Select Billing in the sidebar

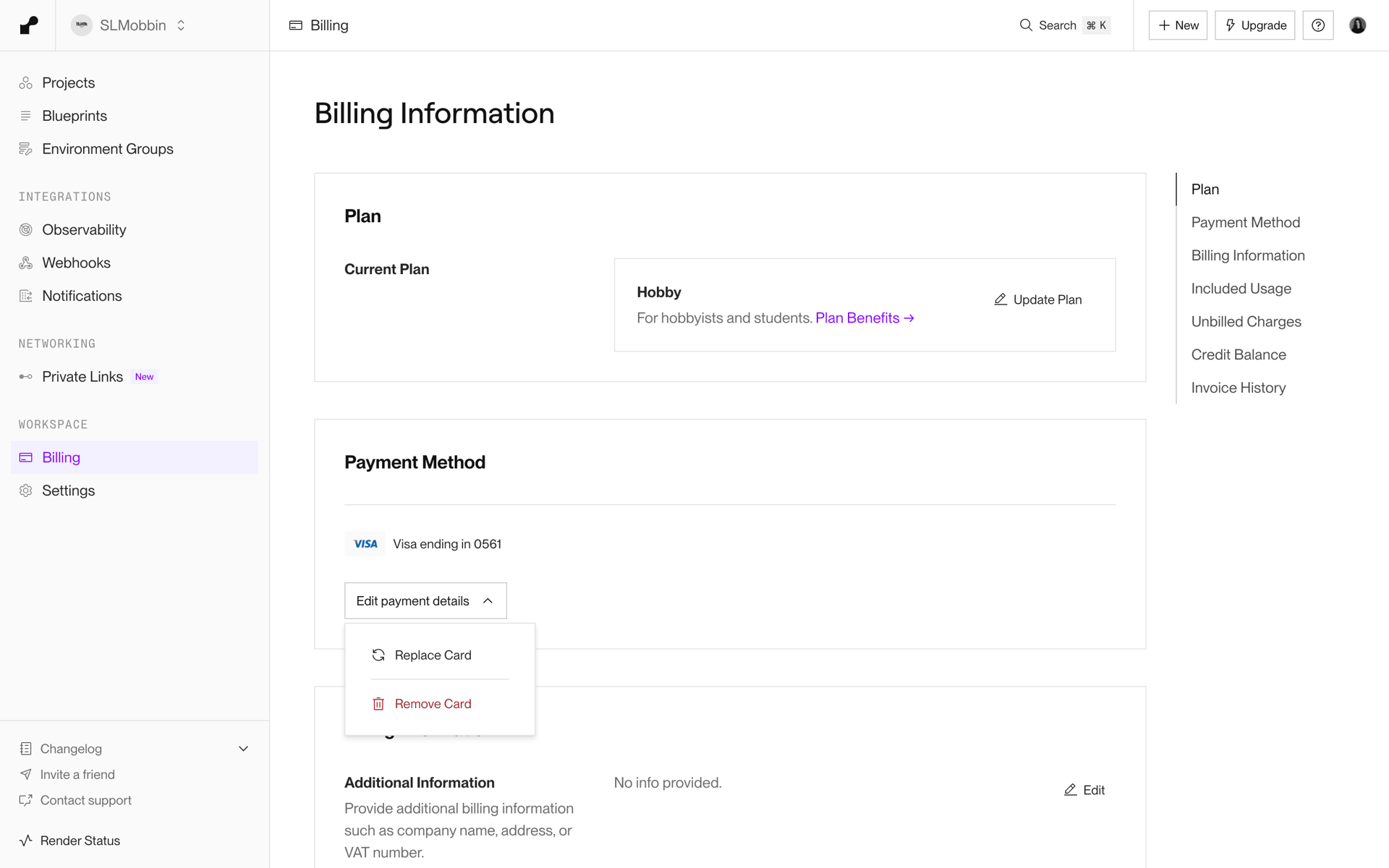[135, 457]
